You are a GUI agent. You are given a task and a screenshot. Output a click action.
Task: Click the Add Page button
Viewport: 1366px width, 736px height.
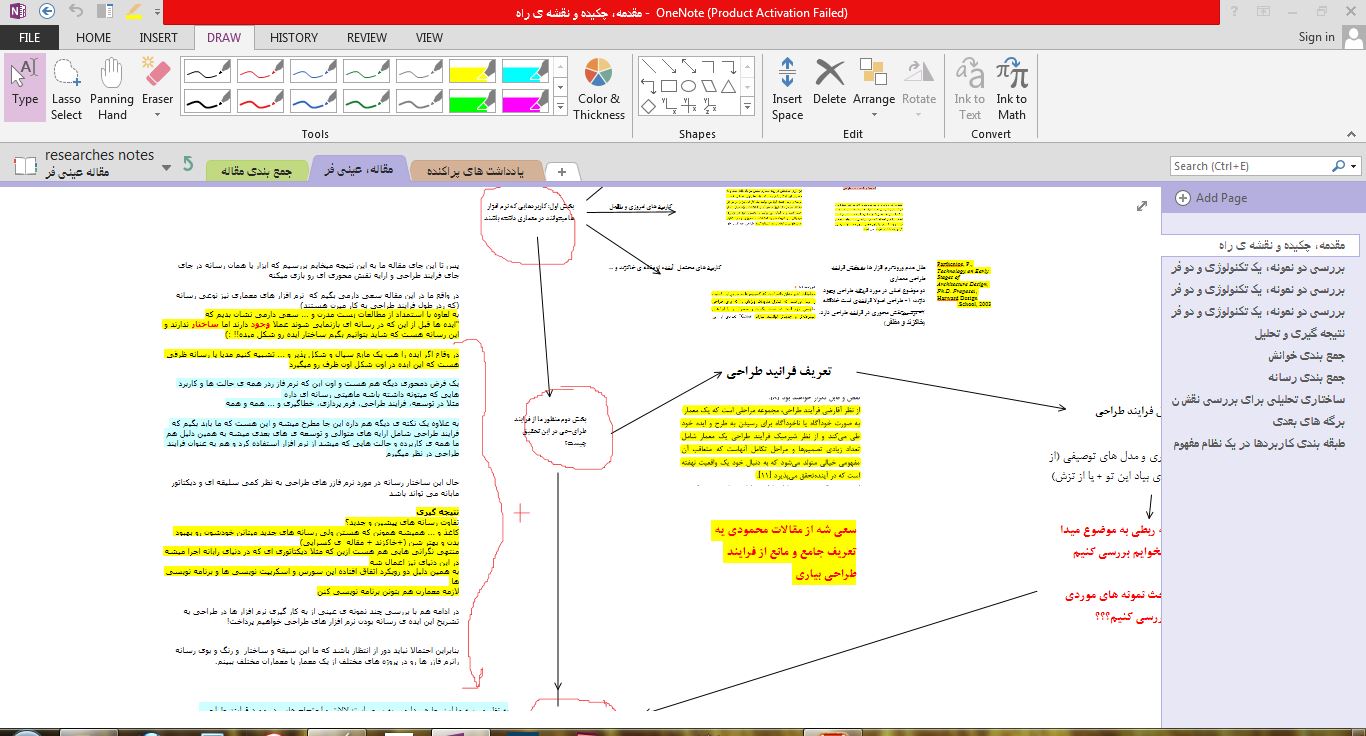[1212, 198]
